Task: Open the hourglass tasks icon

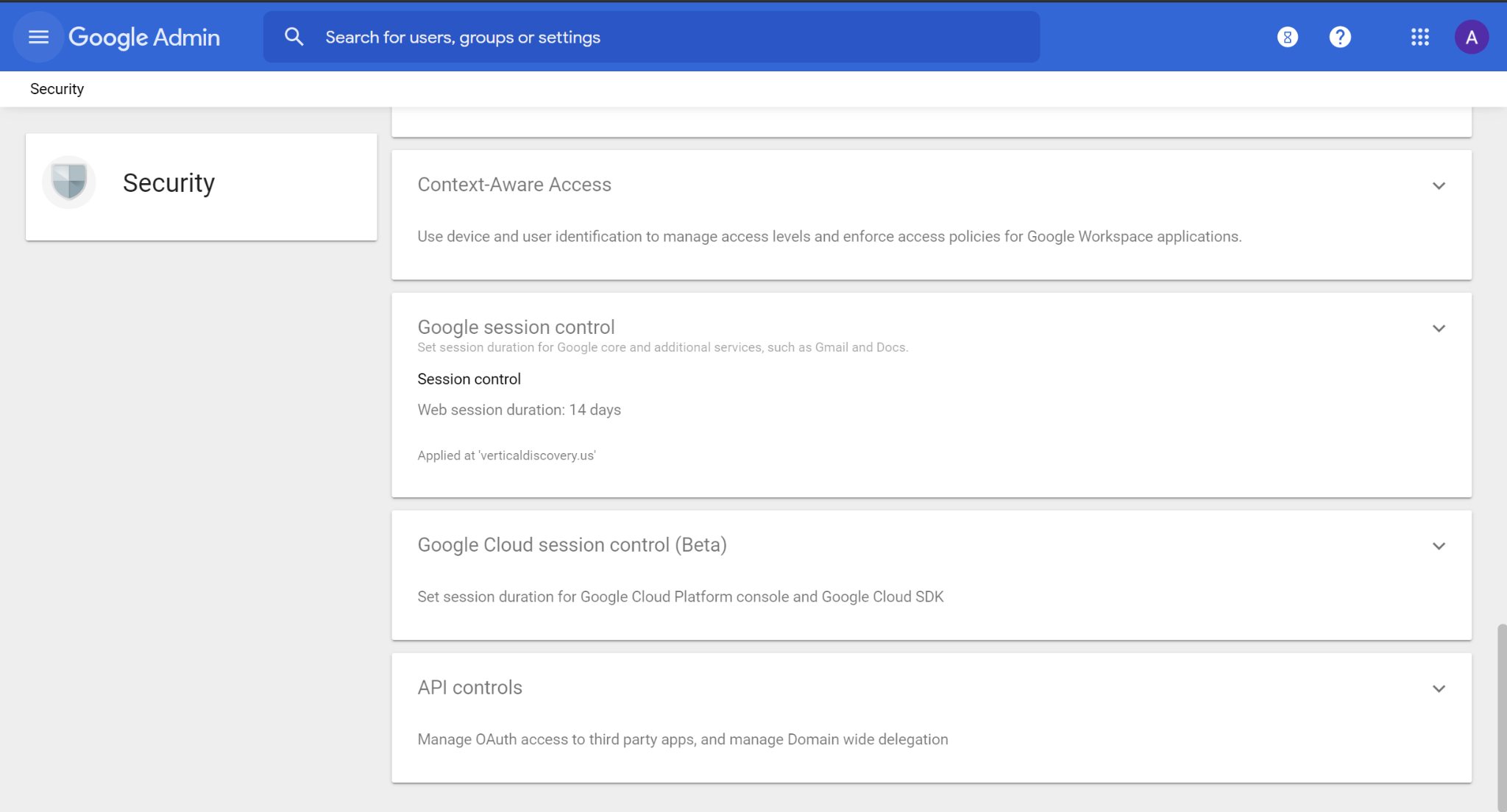Action: [x=1287, y=37]
